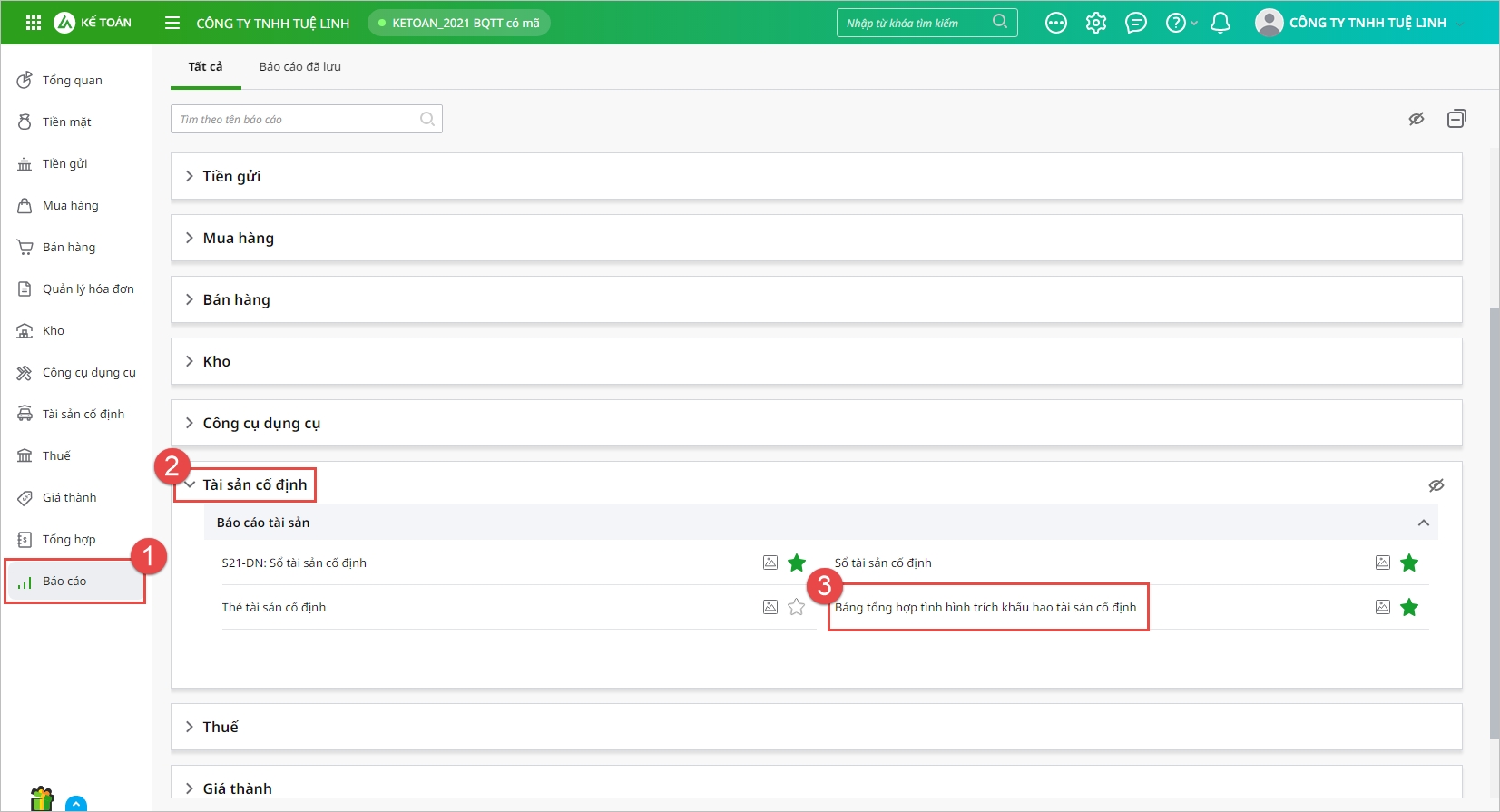Click the settings gear icon
The height and width of the screenshot is (812, 1500).
point(1096,23)
